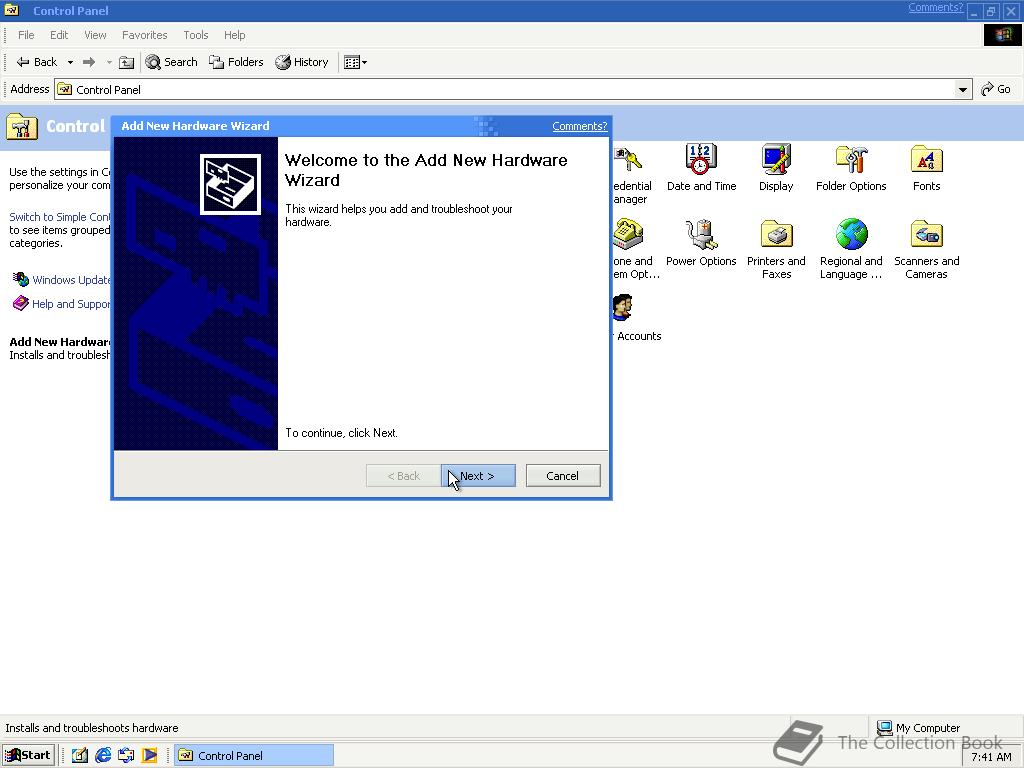The height and width of the screenshot is (768, 1024).
Task: Click Next in the hardware wizard
Action: click(478, 475)
